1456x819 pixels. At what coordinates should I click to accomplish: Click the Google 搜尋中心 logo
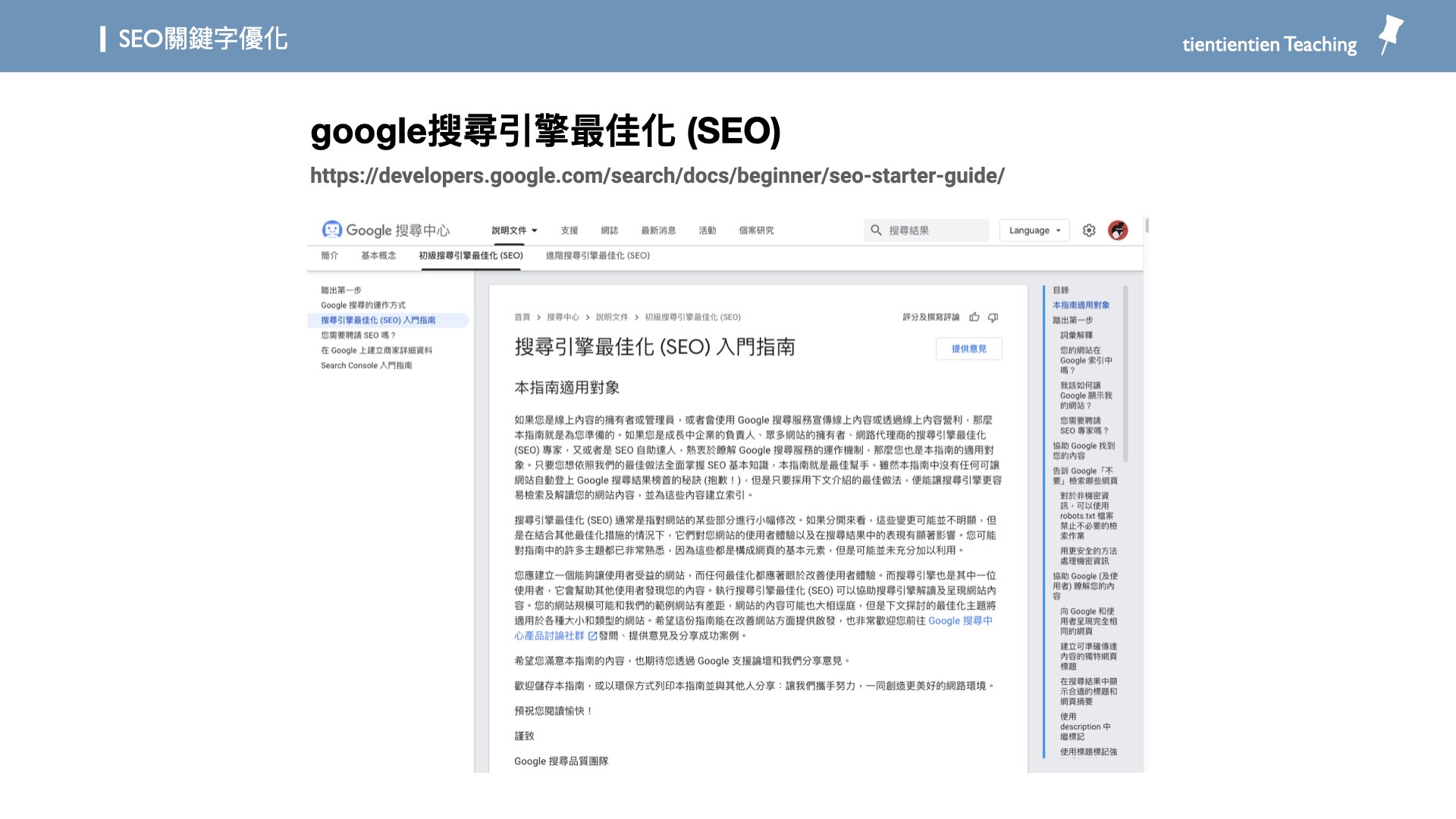(387, 231)
